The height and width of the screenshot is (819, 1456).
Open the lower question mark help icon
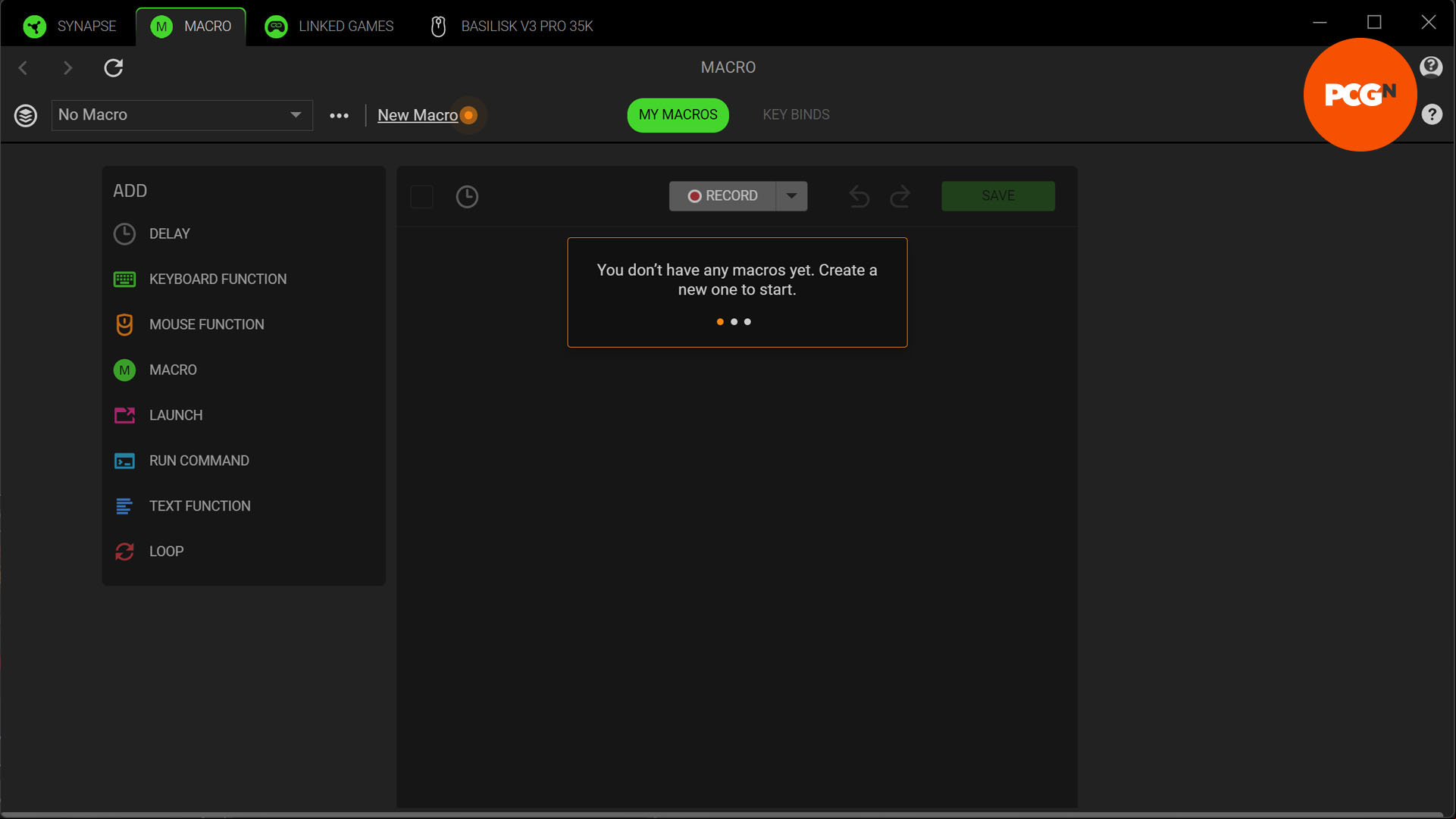(1432, 114)
